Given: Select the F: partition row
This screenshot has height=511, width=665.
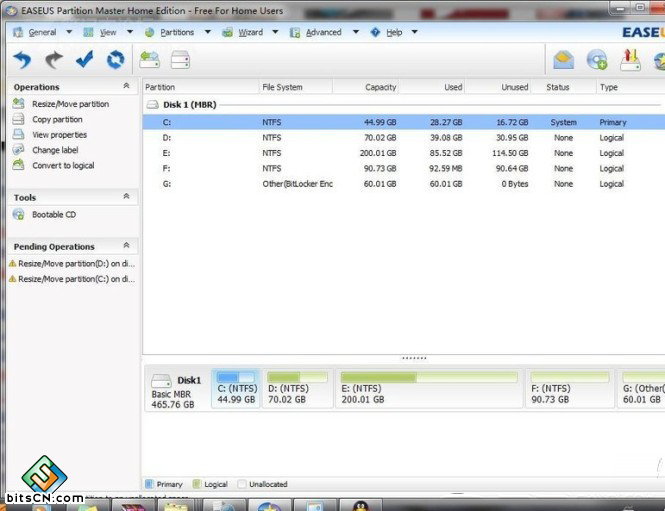Looking at the screenshot, I should (404, 168).
